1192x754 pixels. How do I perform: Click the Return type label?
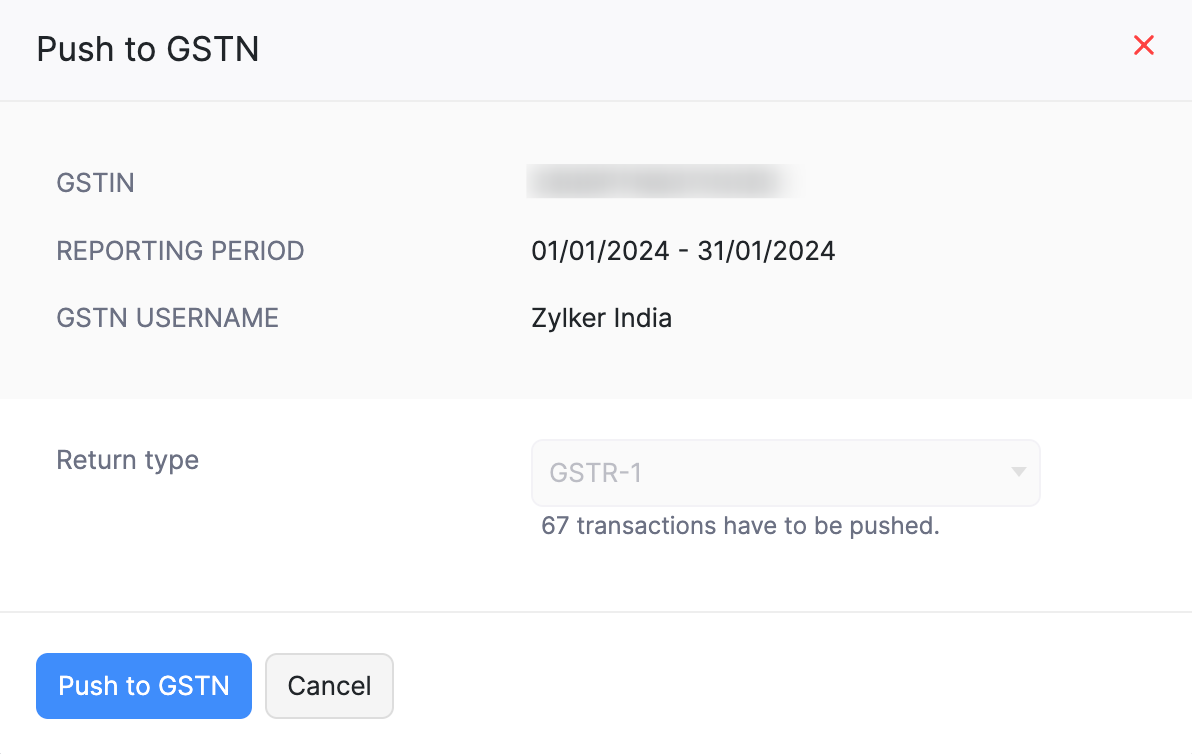127,460
